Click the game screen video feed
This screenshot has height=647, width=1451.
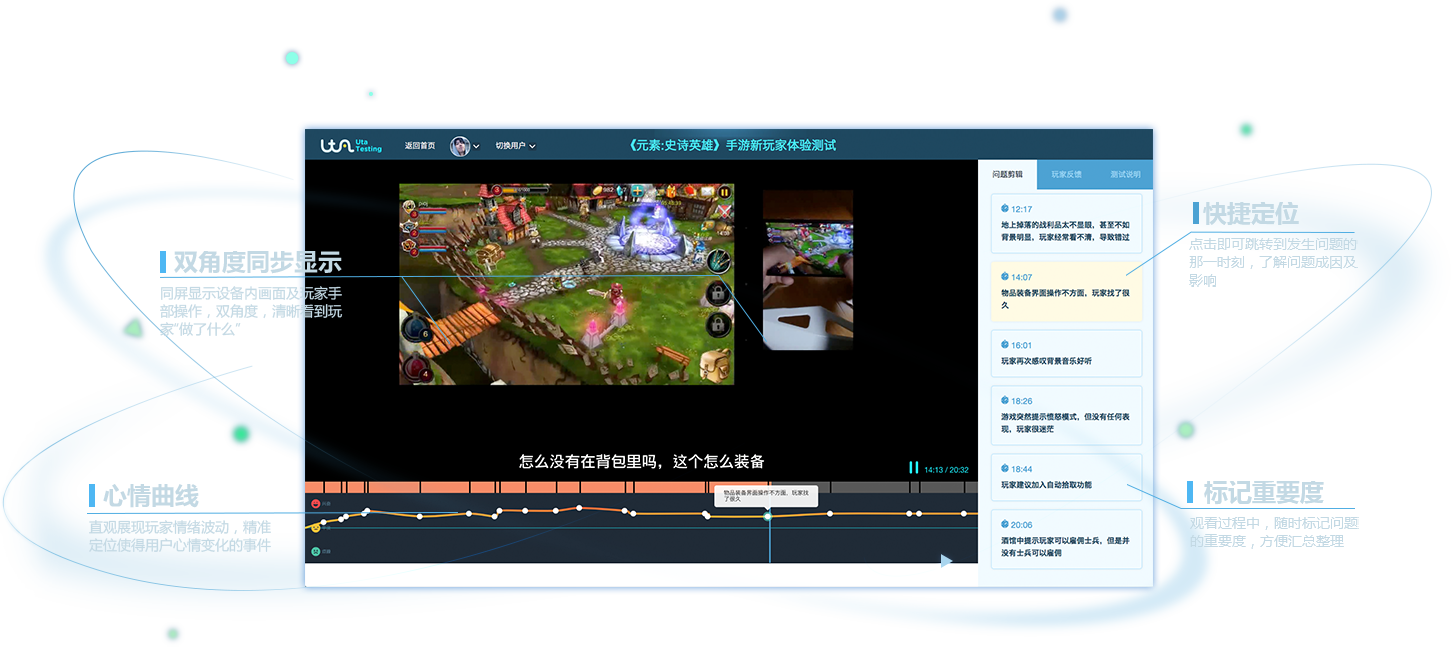pyautogui.click(x=566, y=284)
